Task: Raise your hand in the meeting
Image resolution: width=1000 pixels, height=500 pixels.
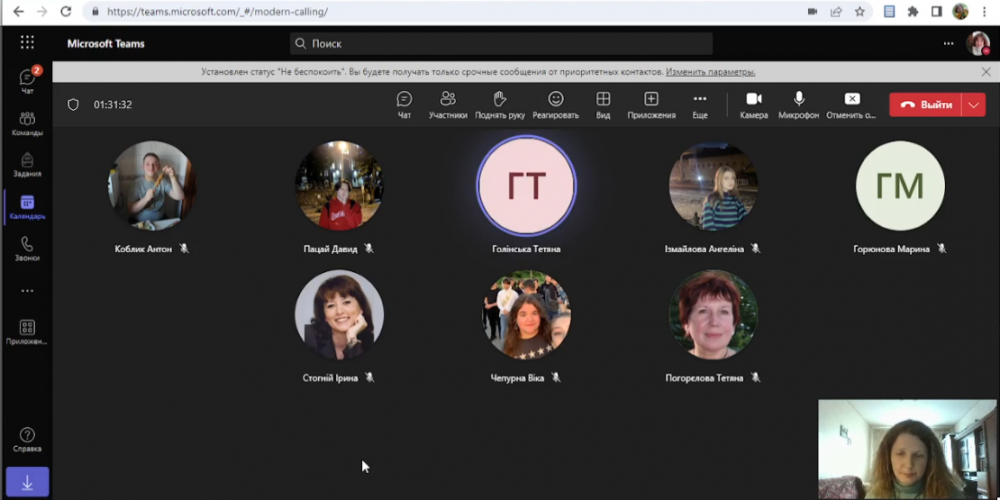Action: (500, 104)
